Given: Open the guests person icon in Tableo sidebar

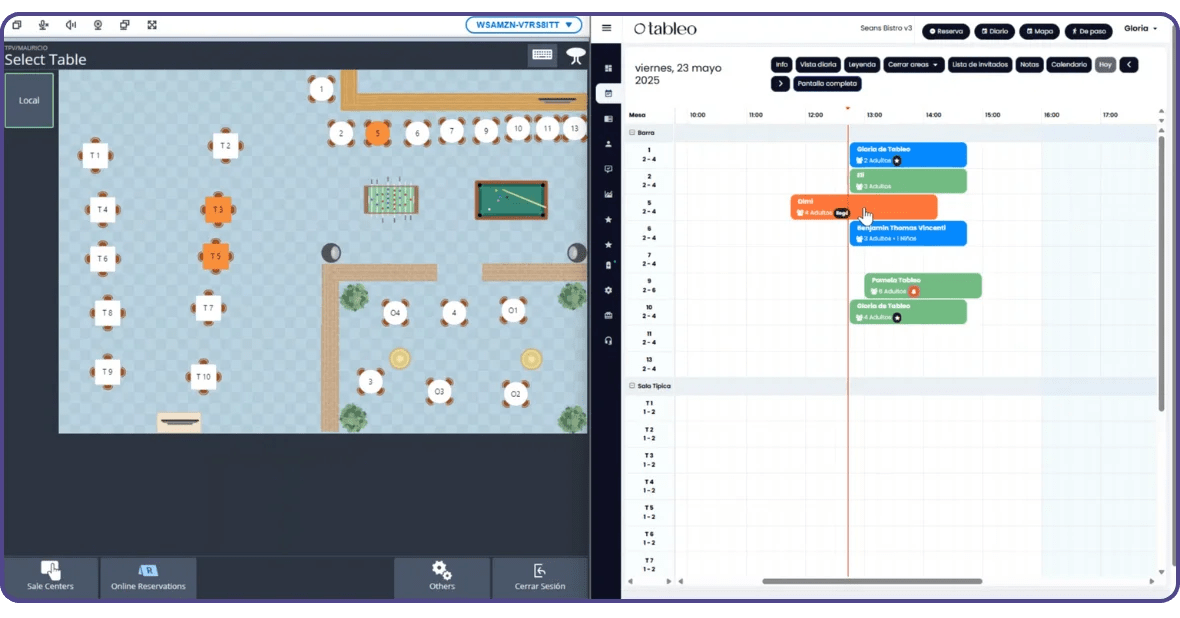Looking at the screenshot, I should point(608,144).
